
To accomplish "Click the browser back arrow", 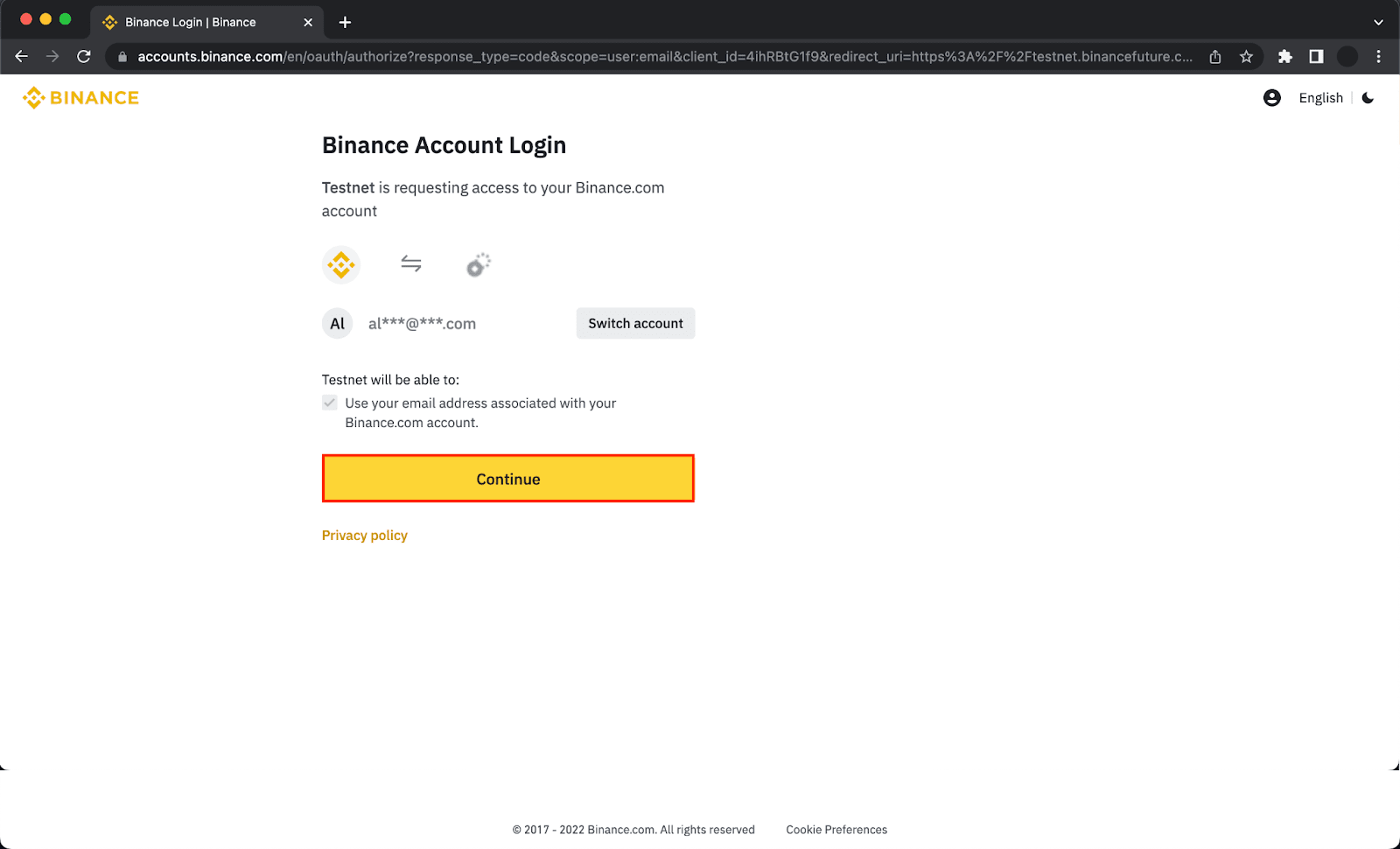I will (22, 57).
